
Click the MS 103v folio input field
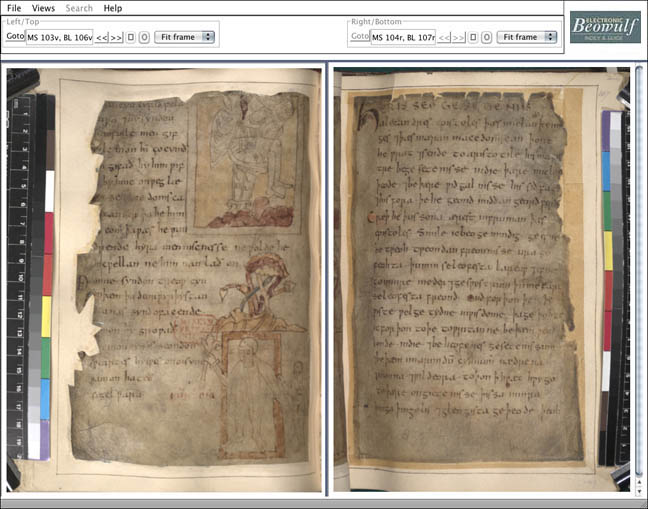pos(60,37)
